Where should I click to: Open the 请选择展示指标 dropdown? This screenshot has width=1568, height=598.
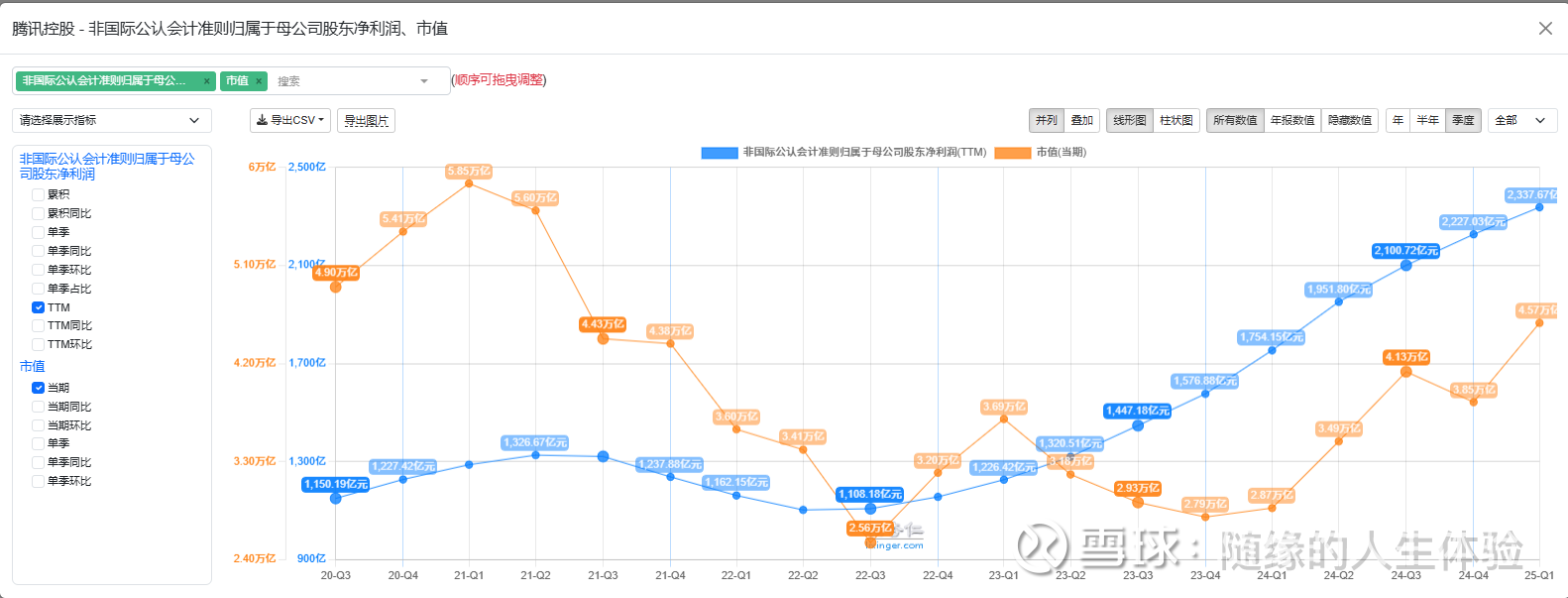point(112,120)
